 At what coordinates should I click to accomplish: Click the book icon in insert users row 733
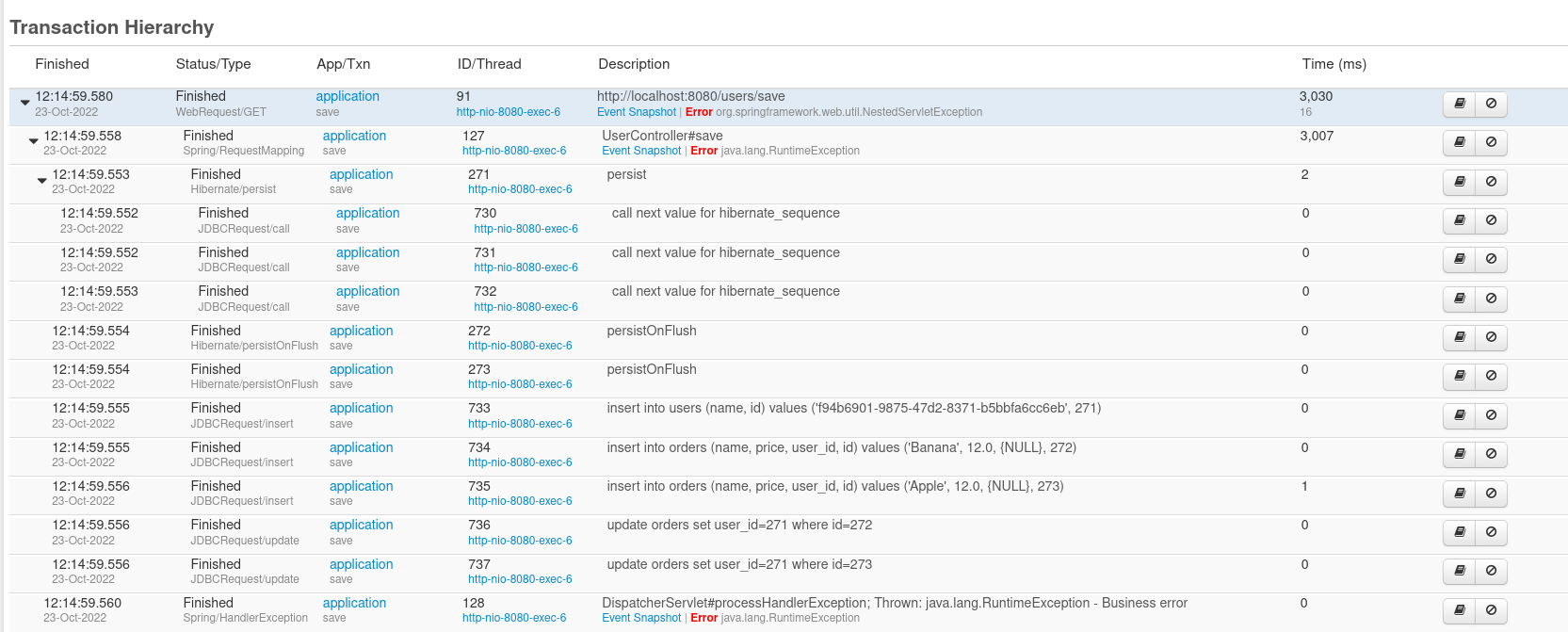1460,415
